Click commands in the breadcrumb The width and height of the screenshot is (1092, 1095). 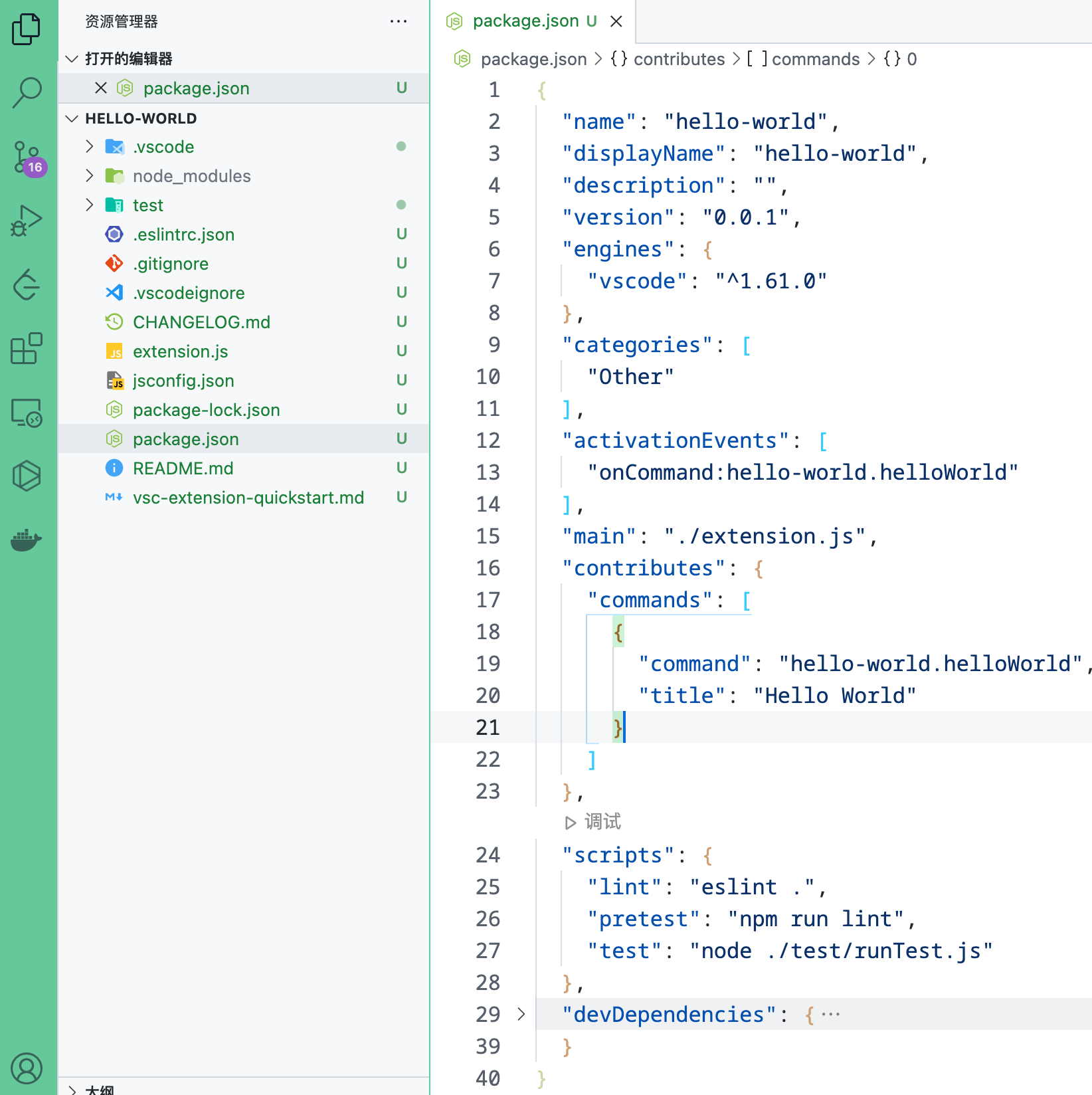pyautogui.click(x=816, y=59)
